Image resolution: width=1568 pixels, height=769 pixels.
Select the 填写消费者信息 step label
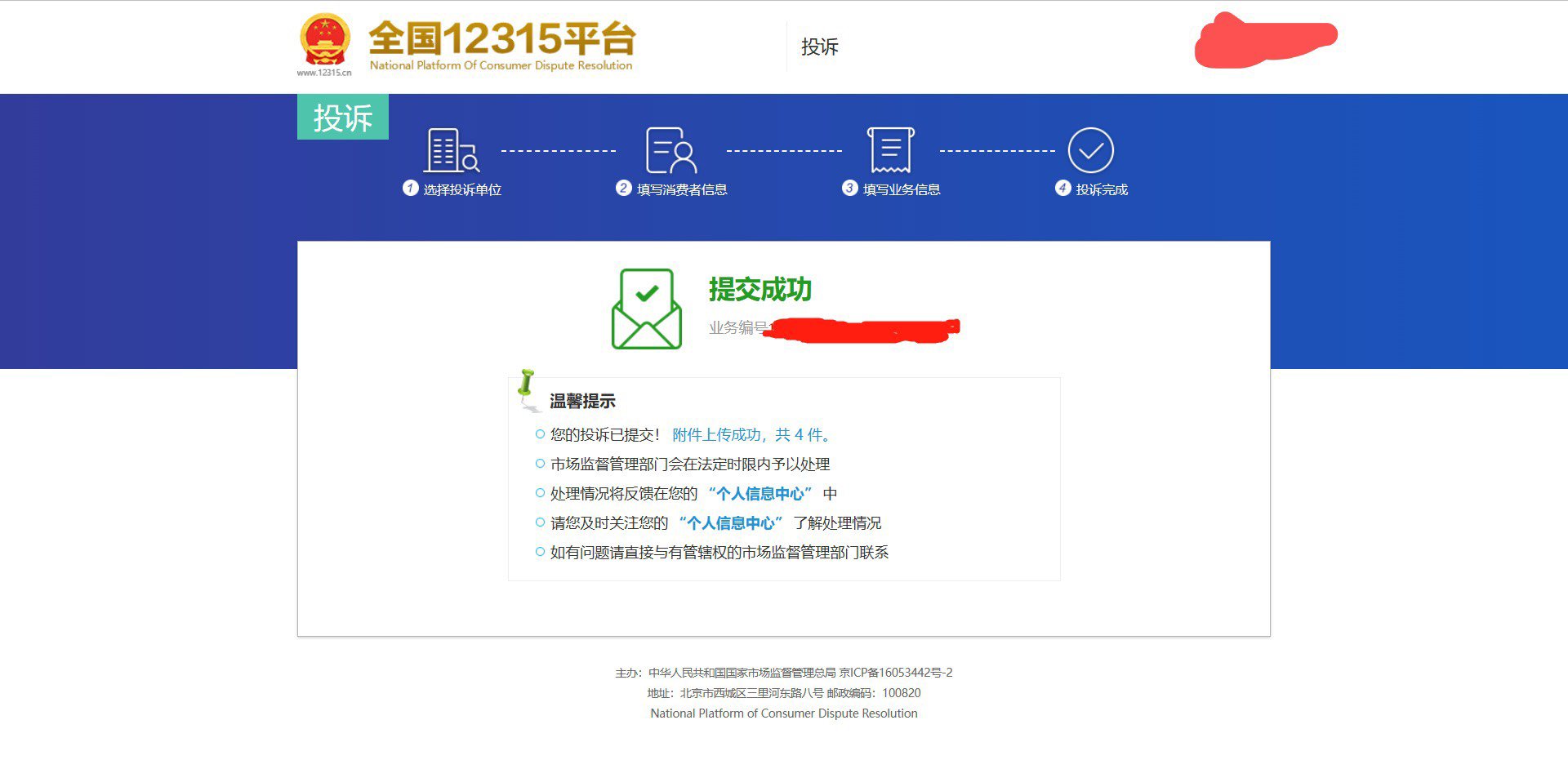click(682, 189)
